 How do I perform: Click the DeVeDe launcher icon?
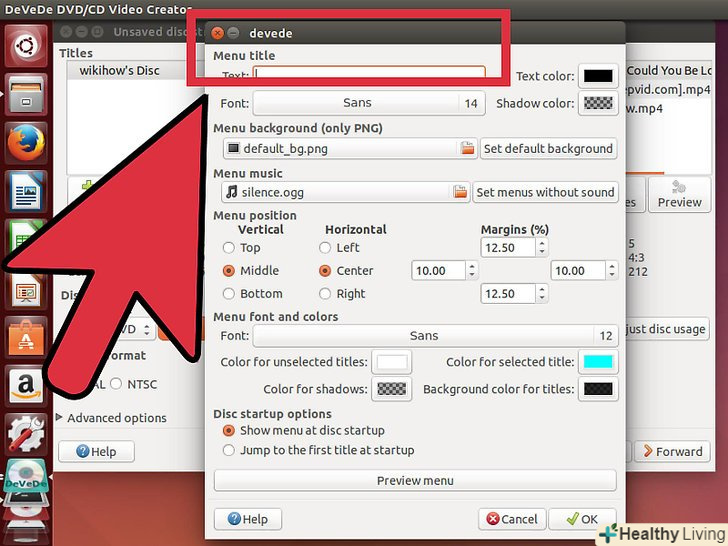(26, 476)
